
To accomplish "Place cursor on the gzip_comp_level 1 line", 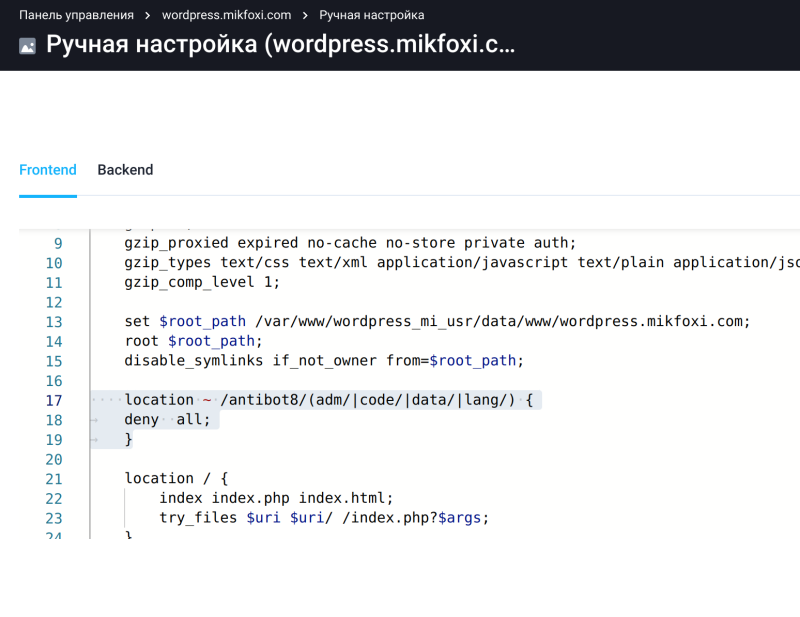I will point(202,282).
